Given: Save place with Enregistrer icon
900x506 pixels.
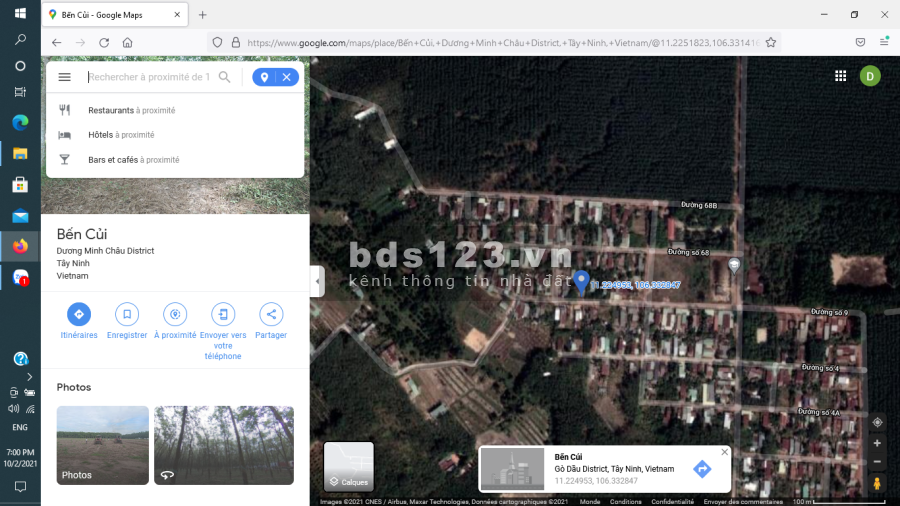Looking at the screenshot, I should pos(127,314).
